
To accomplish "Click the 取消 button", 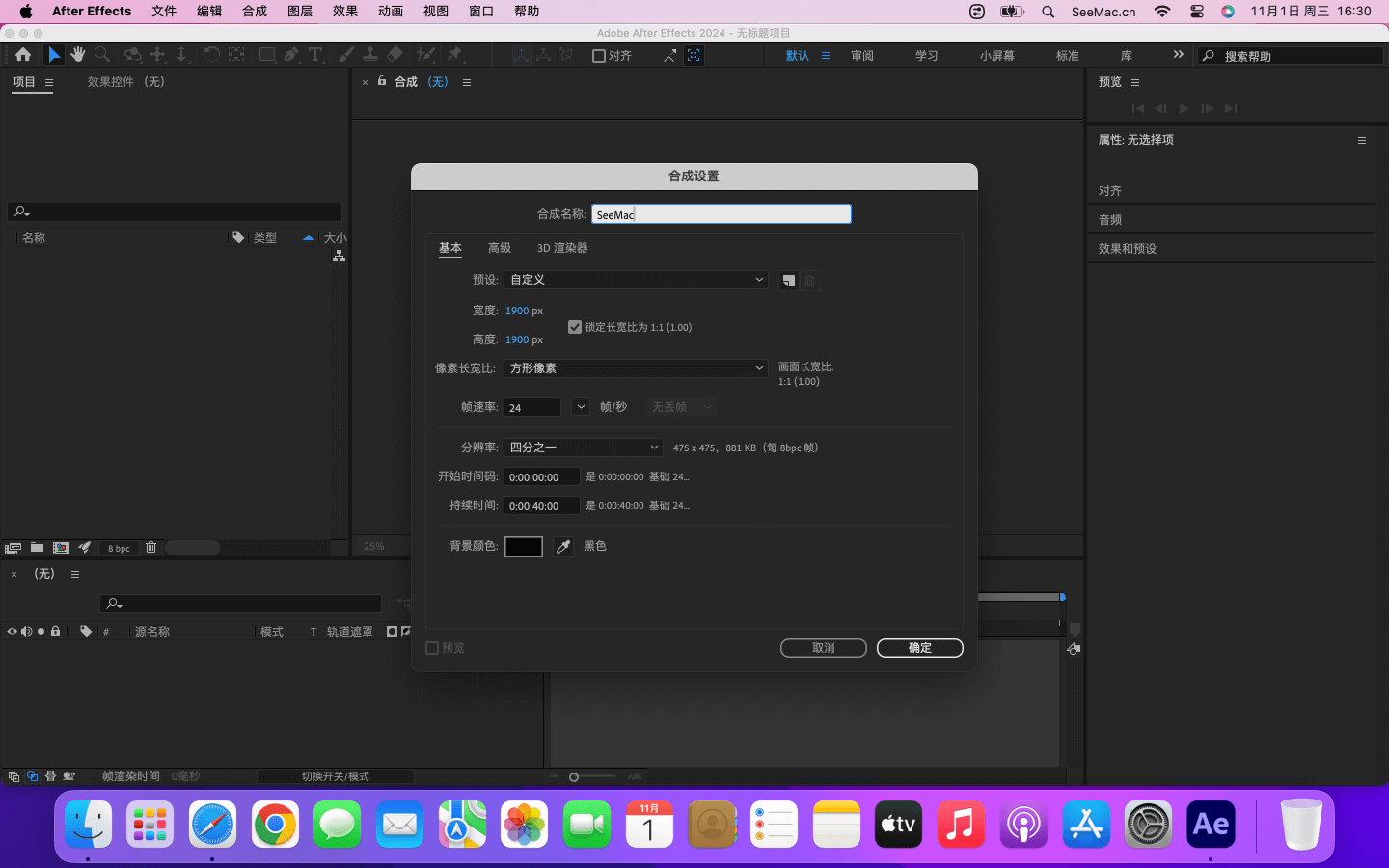I will point(824,648).
